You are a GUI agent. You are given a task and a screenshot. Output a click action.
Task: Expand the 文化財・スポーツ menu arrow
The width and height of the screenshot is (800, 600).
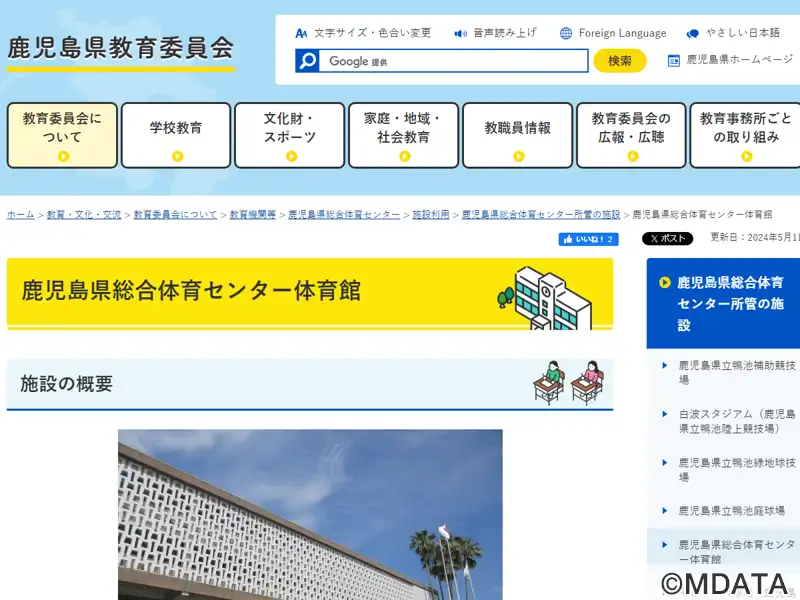(x=291, y=156)
